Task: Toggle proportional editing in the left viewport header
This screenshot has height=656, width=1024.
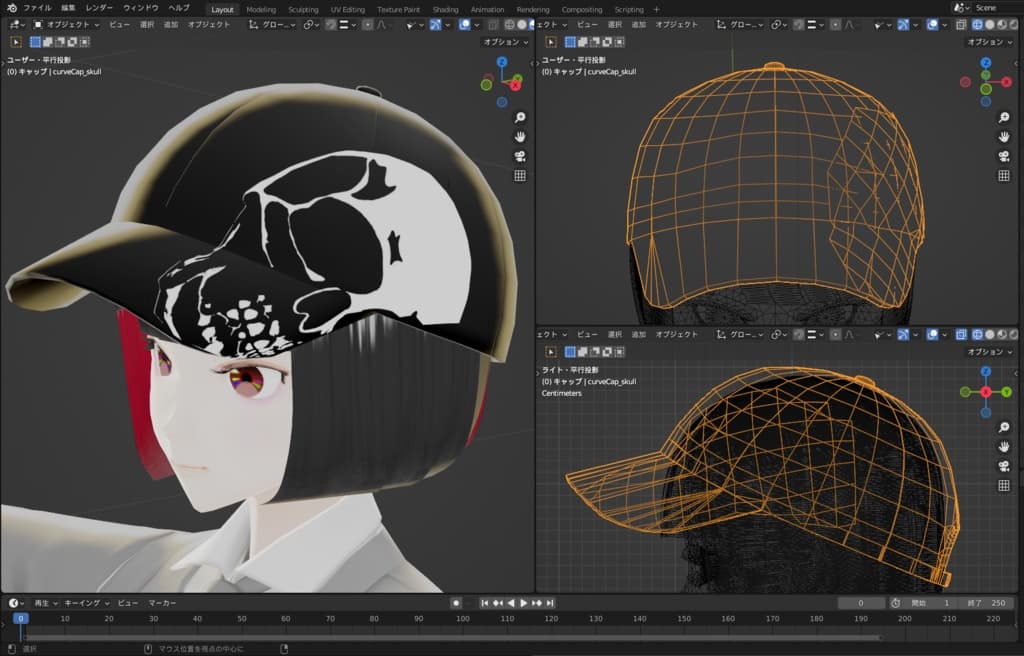Action: click(368, 24)
